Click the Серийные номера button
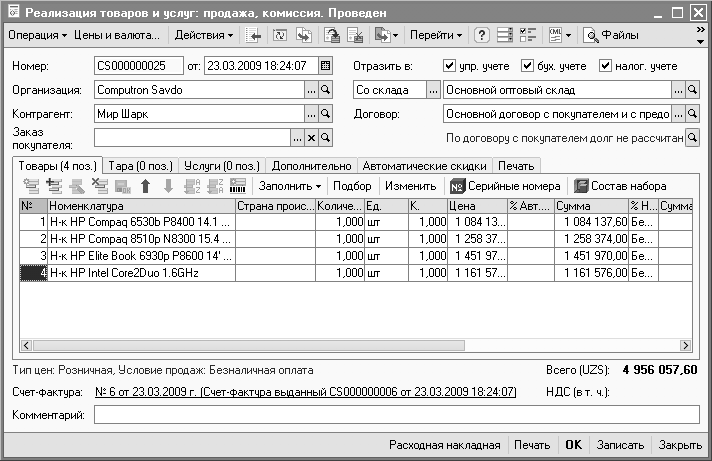Viewport: 712px width, 461px height. [x=504, y=186]
